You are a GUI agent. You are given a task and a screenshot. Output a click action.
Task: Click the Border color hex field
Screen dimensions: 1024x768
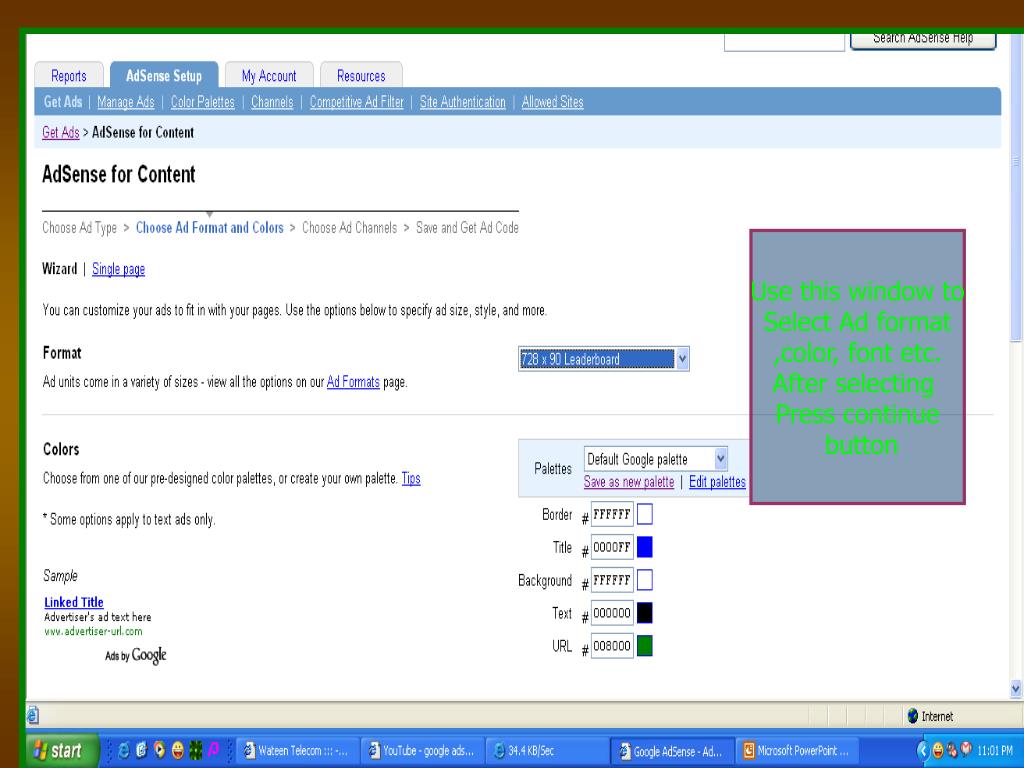[612, 514]
